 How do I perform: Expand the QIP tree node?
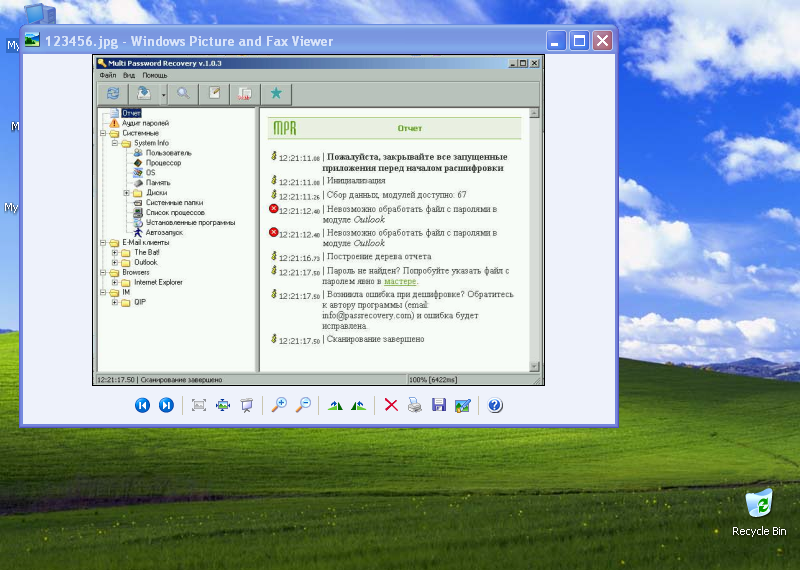point(115,302)
